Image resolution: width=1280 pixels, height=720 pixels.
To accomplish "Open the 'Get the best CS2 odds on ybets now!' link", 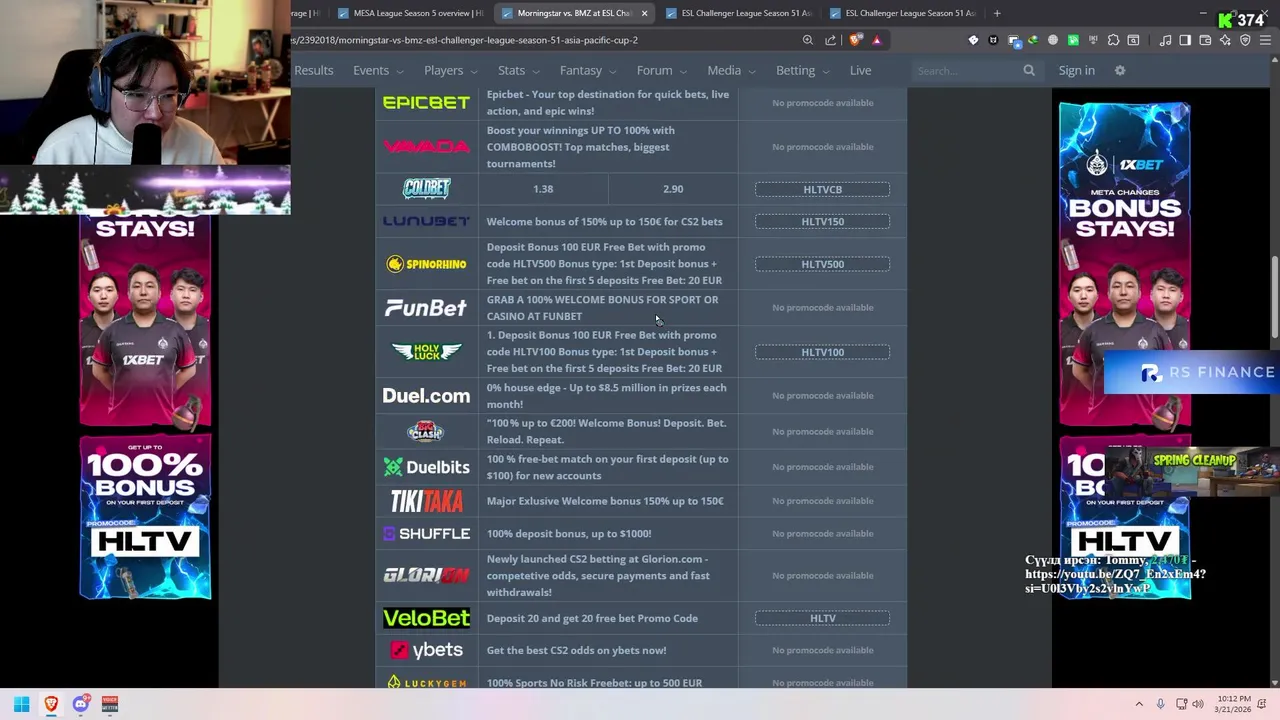I will (x=576, y=650).
